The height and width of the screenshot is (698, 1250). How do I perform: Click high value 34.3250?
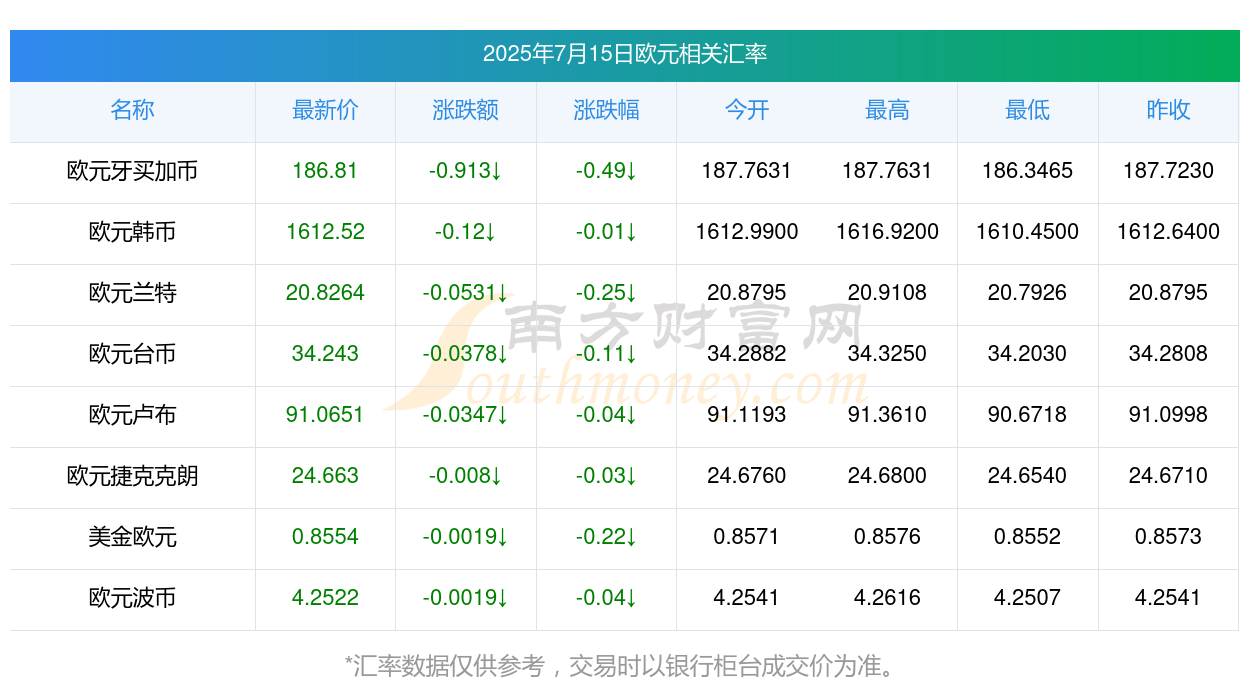click(887, 354)
